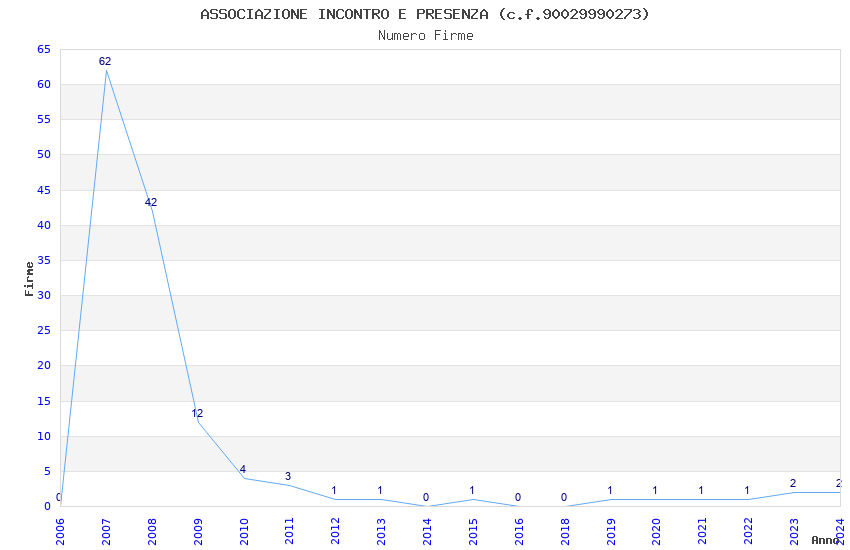
Task: Click the data label 0 above year 2016
Action: tap(518, 497)
